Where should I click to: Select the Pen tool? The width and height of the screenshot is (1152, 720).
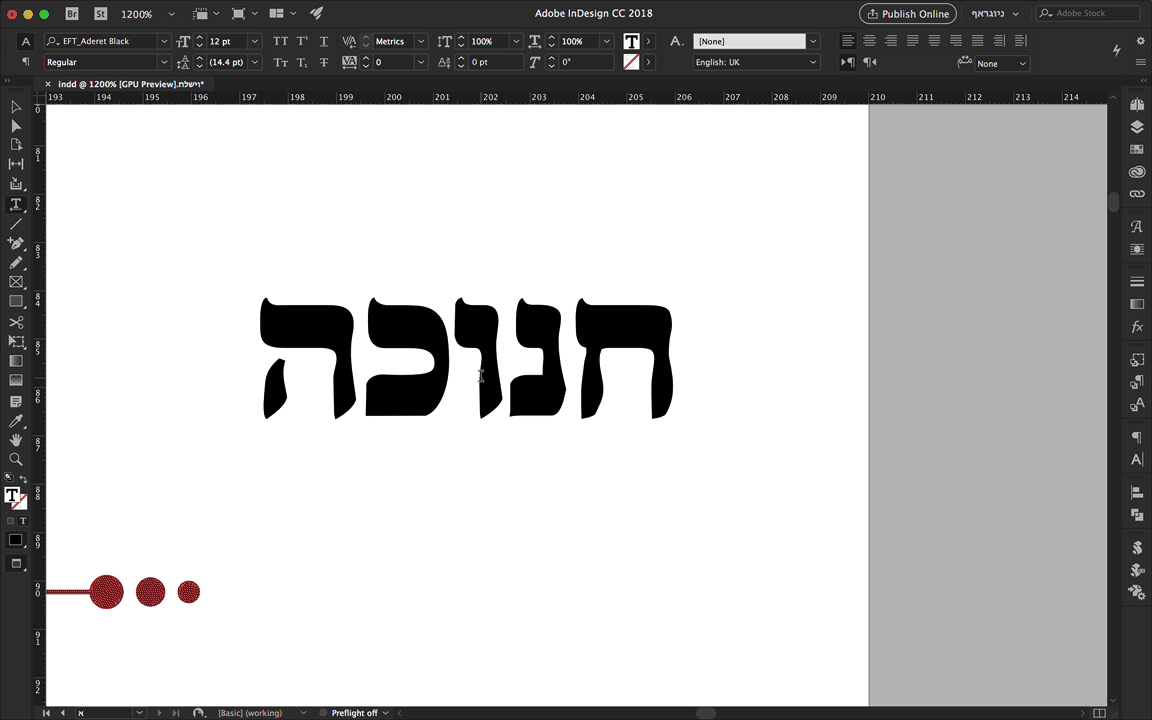15,243
